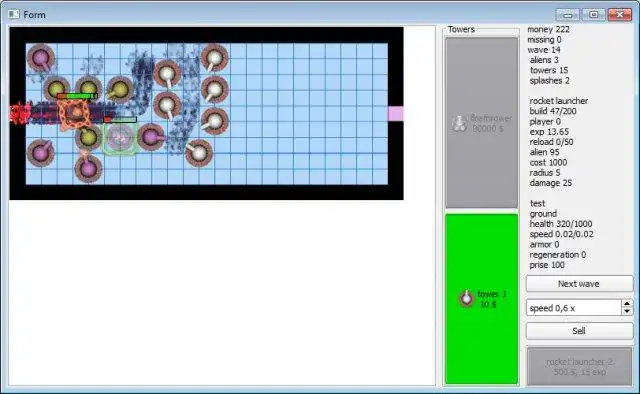Click the pink exit square on the right wall
The width and height of the screenshot is (640, 394).
(x=396, y=114)
